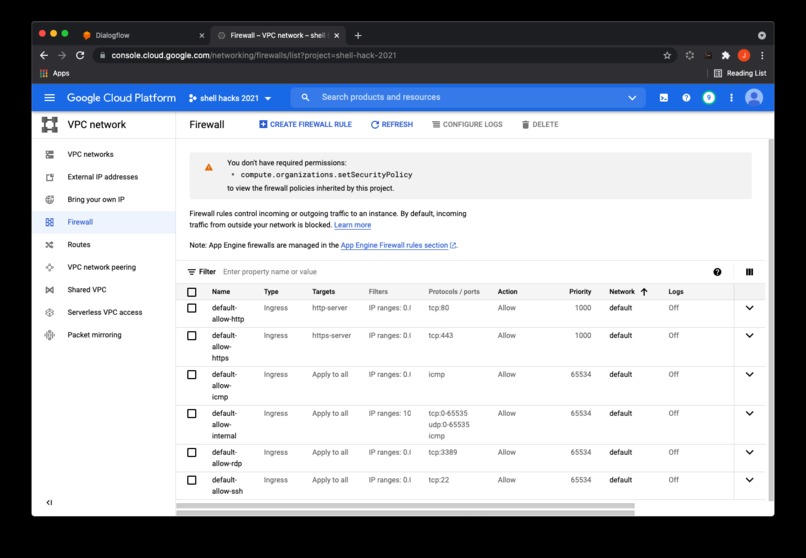Open the Apps bookmarks grid icon
The width and height of the screenshot is (806, 558).
click(x=44, y=73)
